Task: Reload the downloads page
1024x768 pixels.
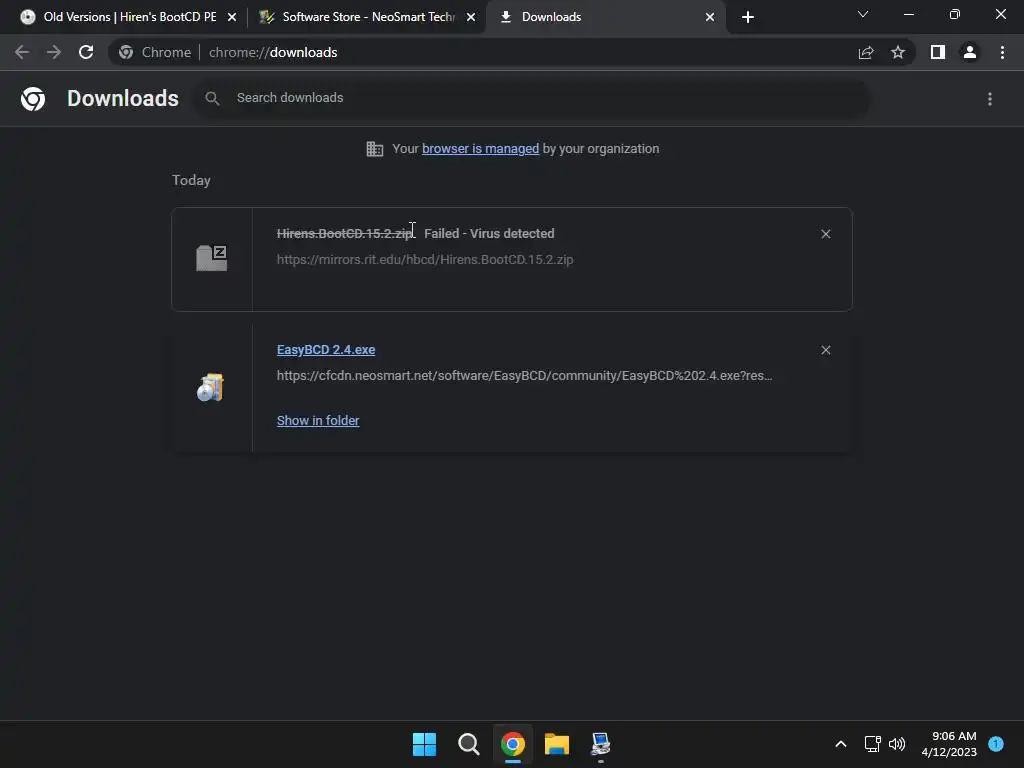Action: point(86,52)
